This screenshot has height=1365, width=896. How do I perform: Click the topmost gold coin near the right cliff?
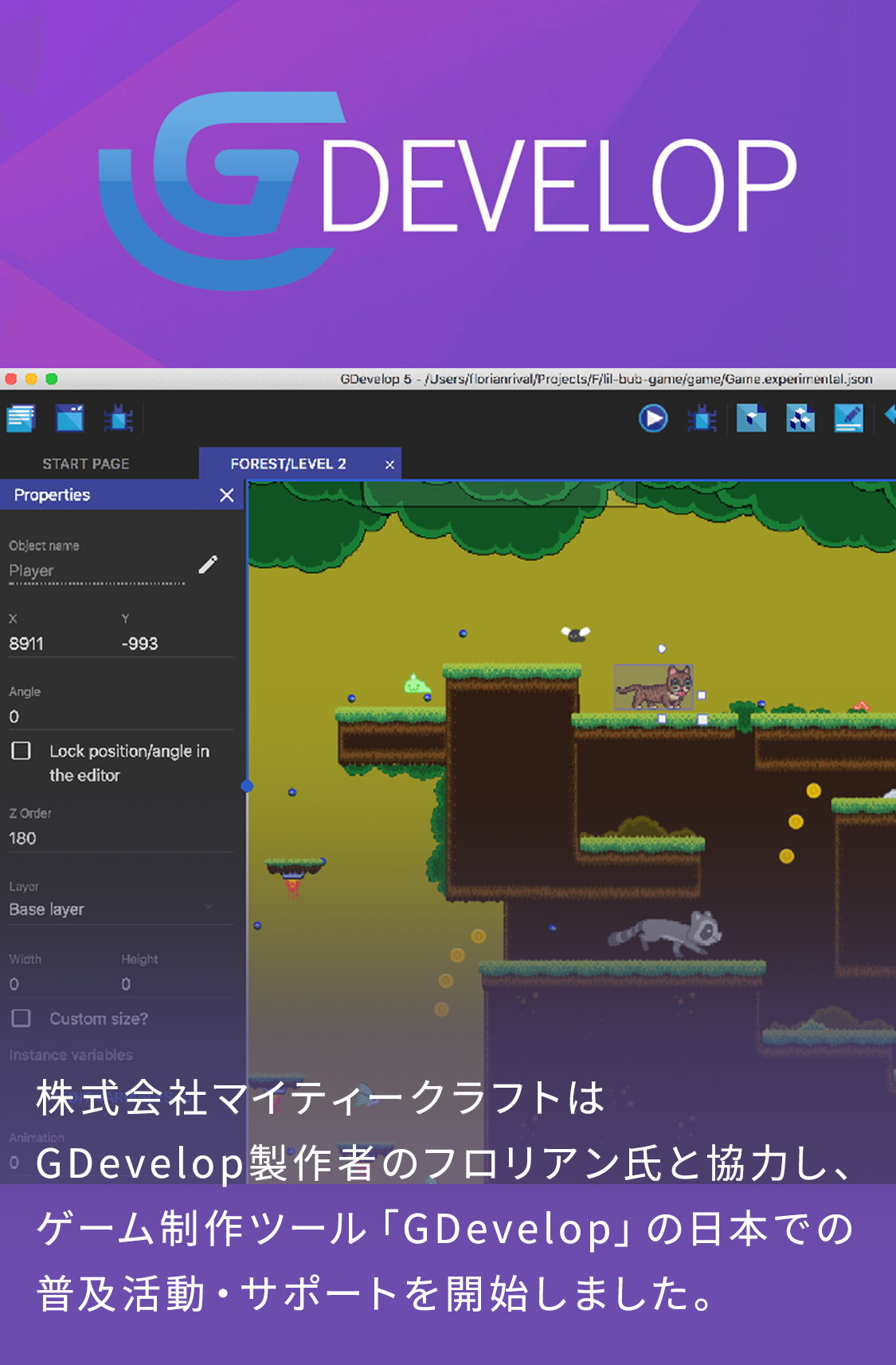(x=813, y=791)
